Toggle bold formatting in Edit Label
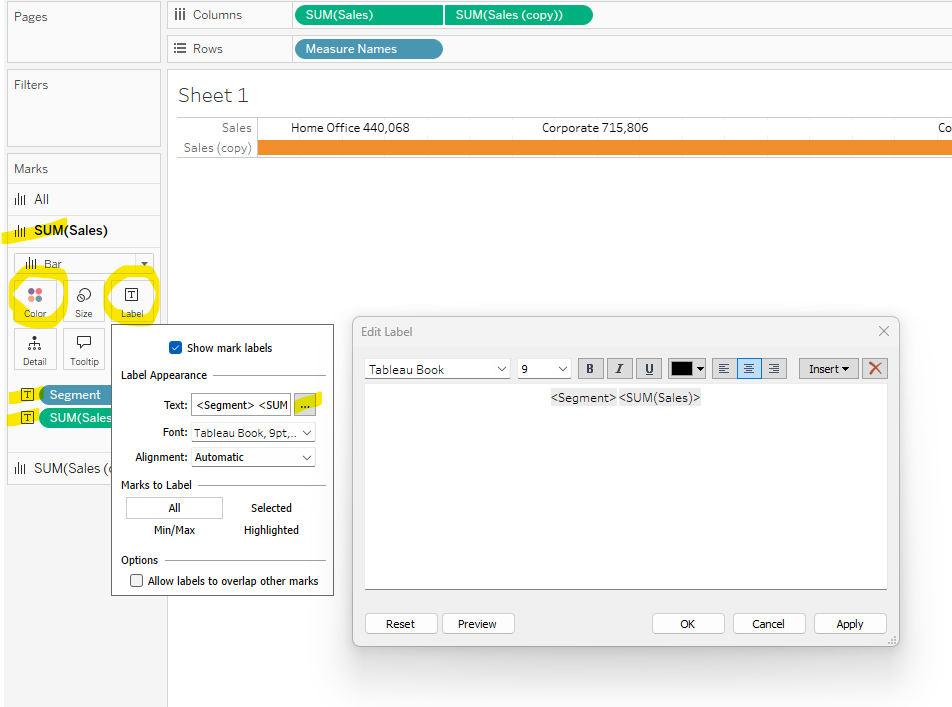The image size is (952, 707). point(590,369)
